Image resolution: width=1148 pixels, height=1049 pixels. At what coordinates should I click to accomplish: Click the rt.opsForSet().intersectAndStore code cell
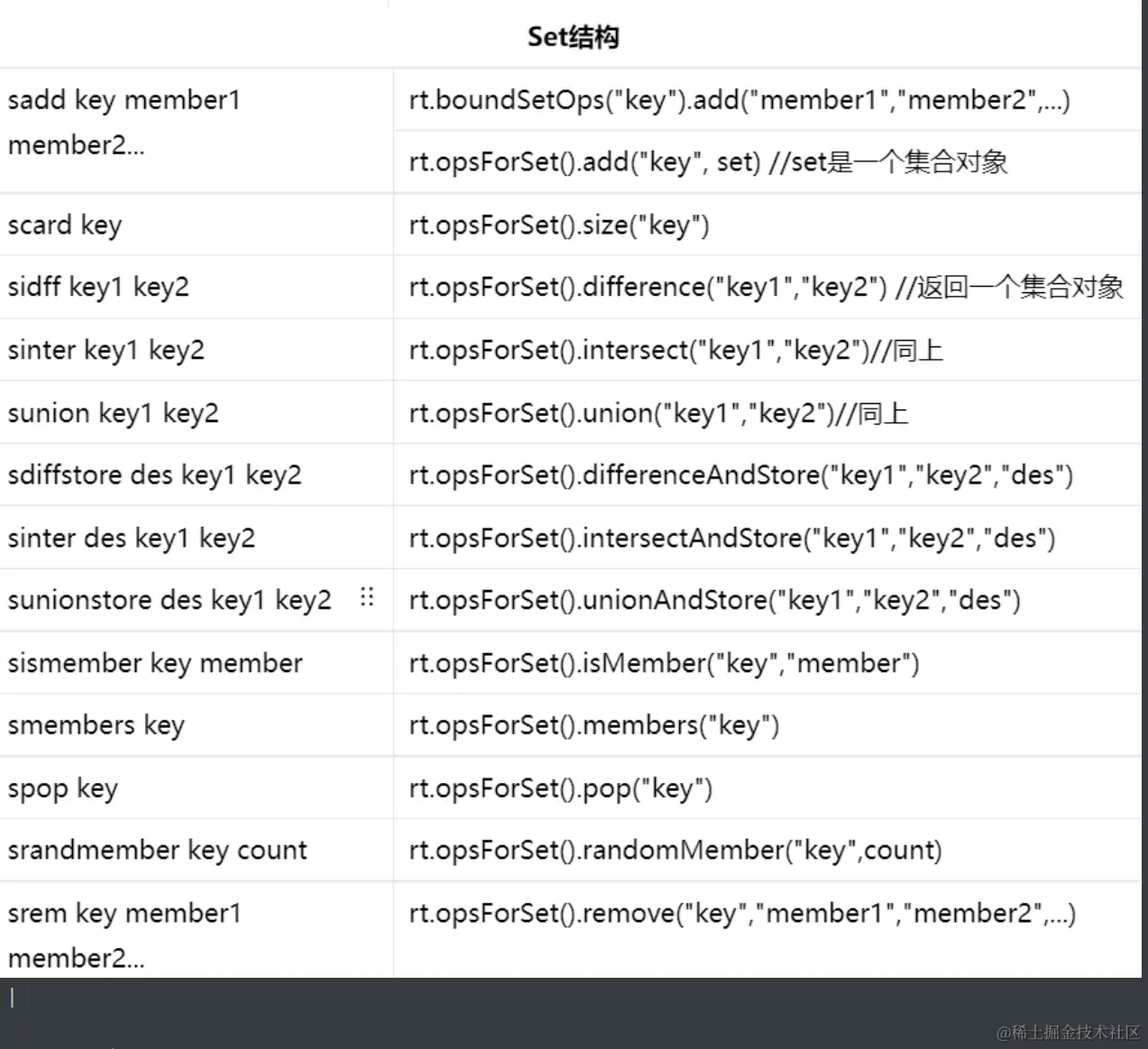pos(731,538)
